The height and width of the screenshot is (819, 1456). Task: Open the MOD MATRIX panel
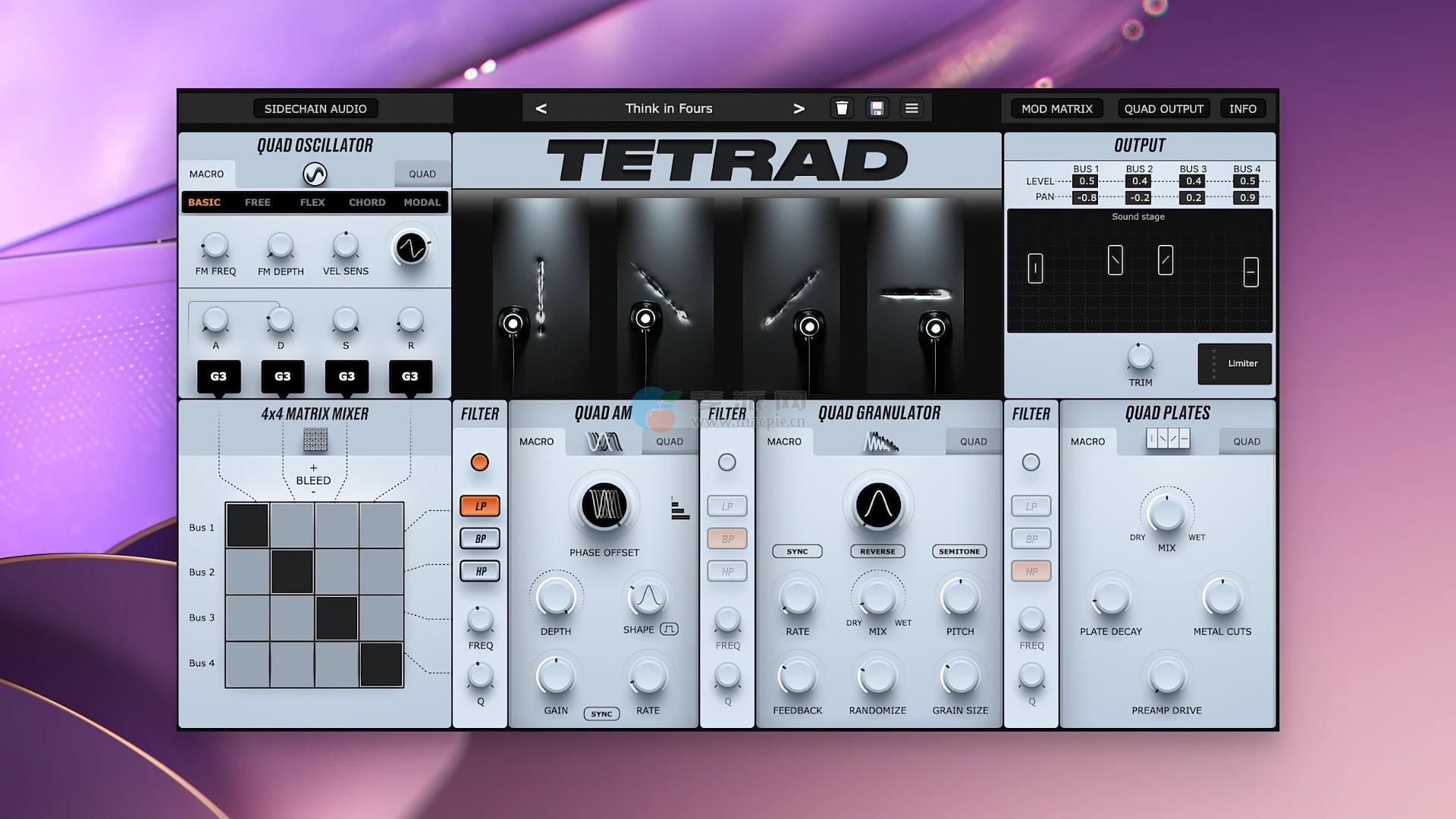[1056, 108]
